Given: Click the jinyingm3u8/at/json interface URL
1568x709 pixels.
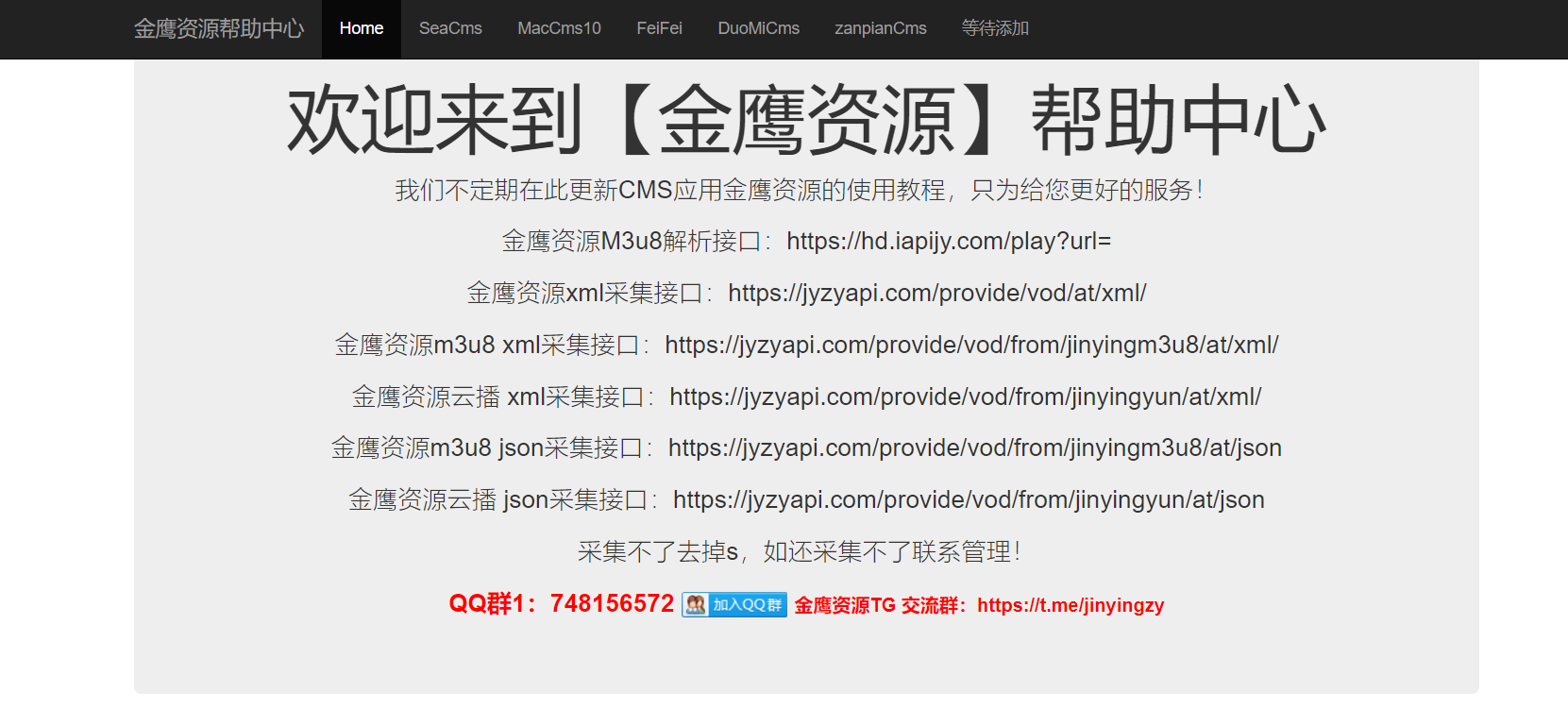Looking at the screenshot, I should [x=974, y=448].
